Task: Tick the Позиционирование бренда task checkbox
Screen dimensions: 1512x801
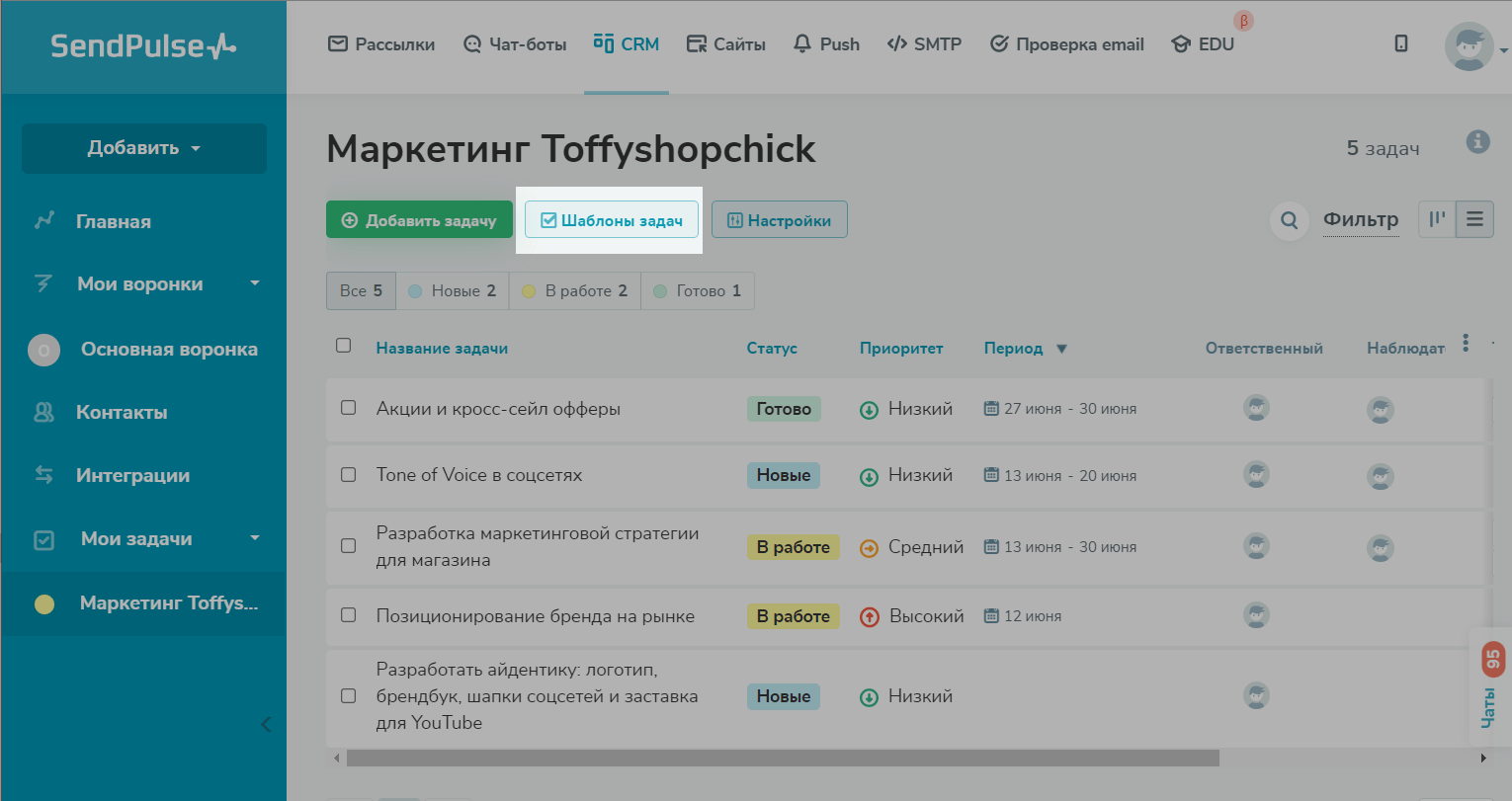Action: click(348, 615)
